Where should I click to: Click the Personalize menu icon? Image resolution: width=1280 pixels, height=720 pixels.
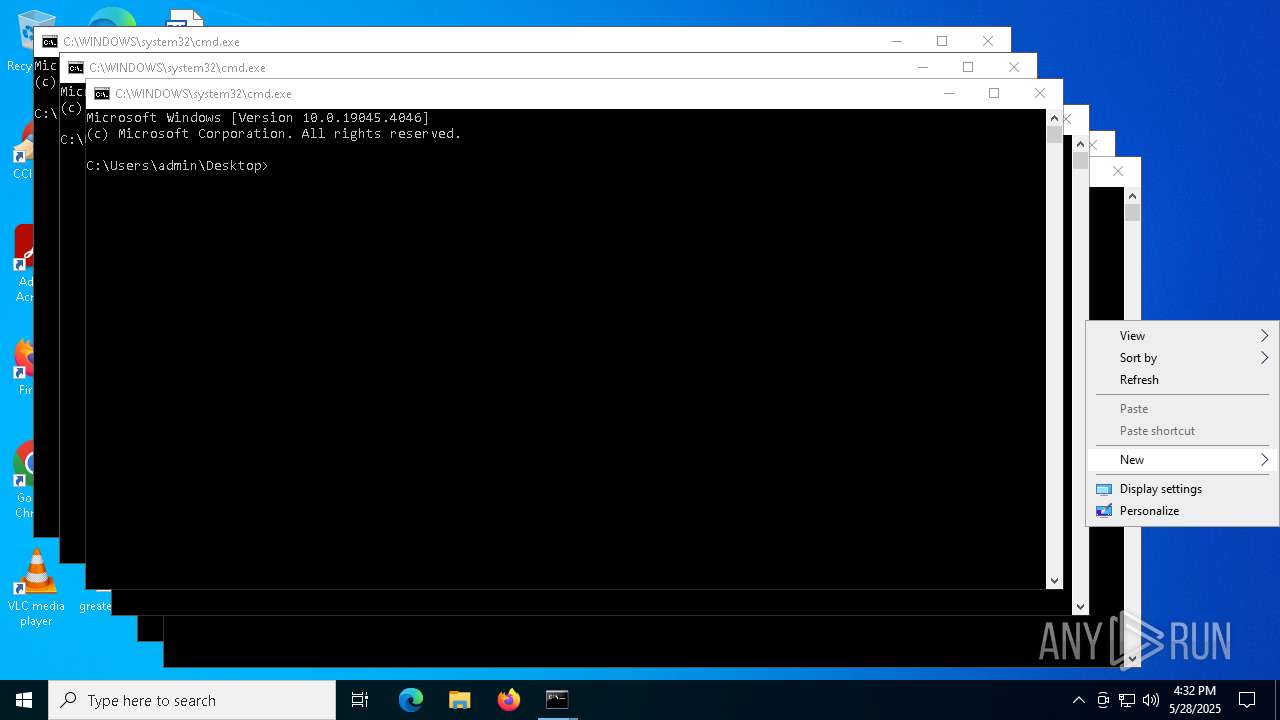[1104, 511]
